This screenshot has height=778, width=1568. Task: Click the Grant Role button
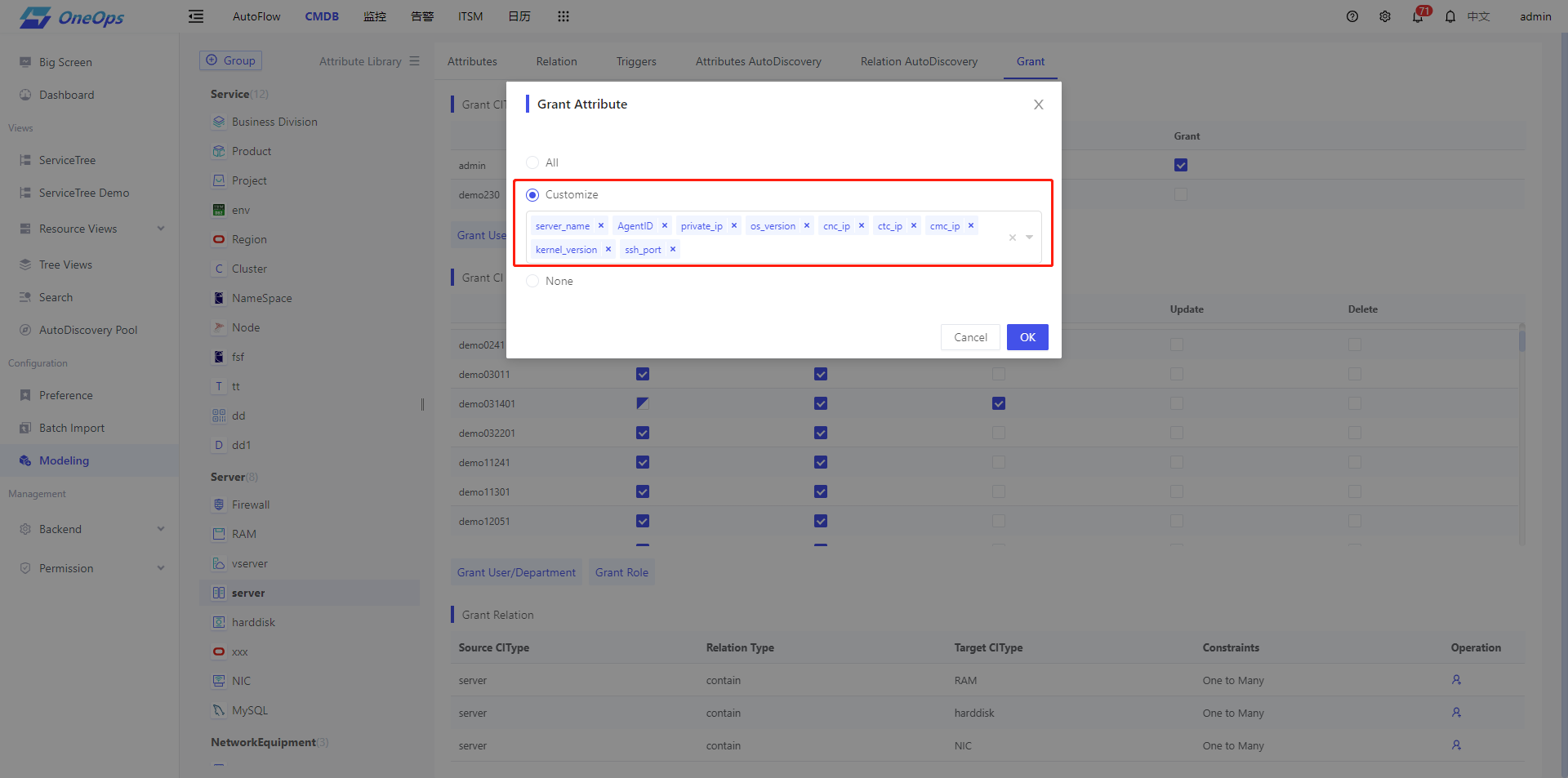621,572
